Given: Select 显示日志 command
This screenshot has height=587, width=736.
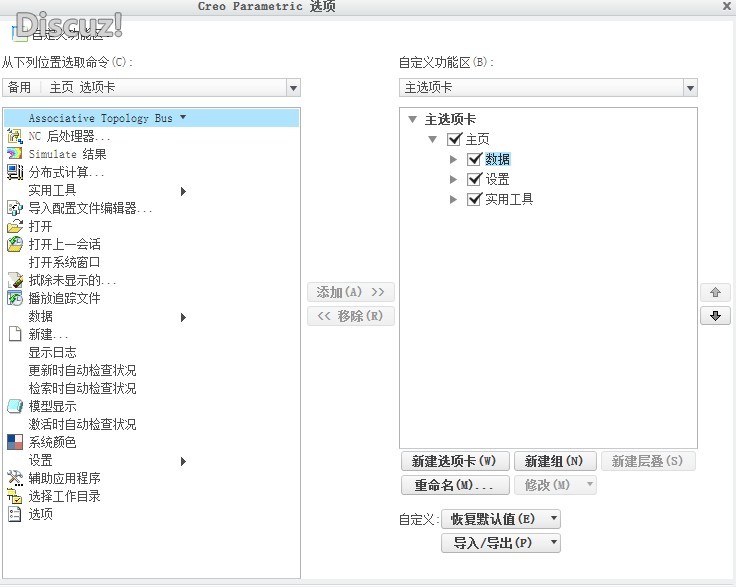Looking at the screenshot, I should pyautogui.click(x=53, y=352).
